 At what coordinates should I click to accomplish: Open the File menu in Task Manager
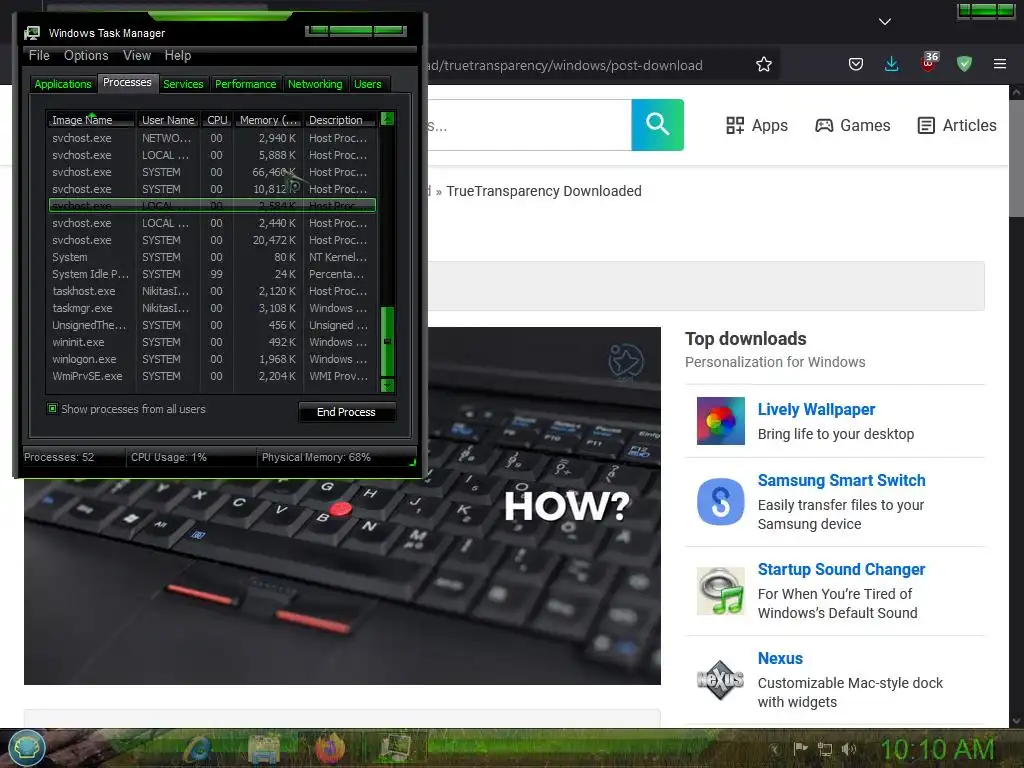tap(39, 56)
